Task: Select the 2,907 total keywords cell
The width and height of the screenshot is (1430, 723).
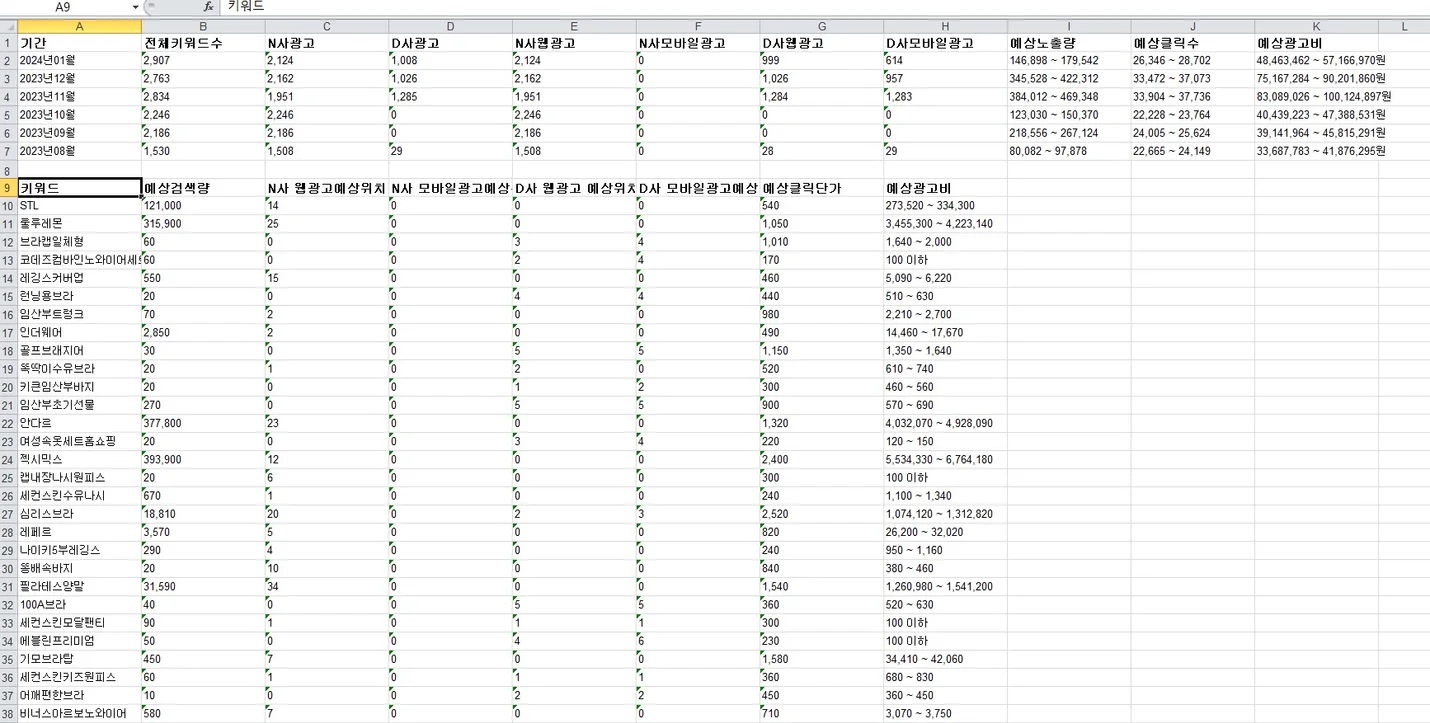Action: pyautogui.click(x=203, y=60)
